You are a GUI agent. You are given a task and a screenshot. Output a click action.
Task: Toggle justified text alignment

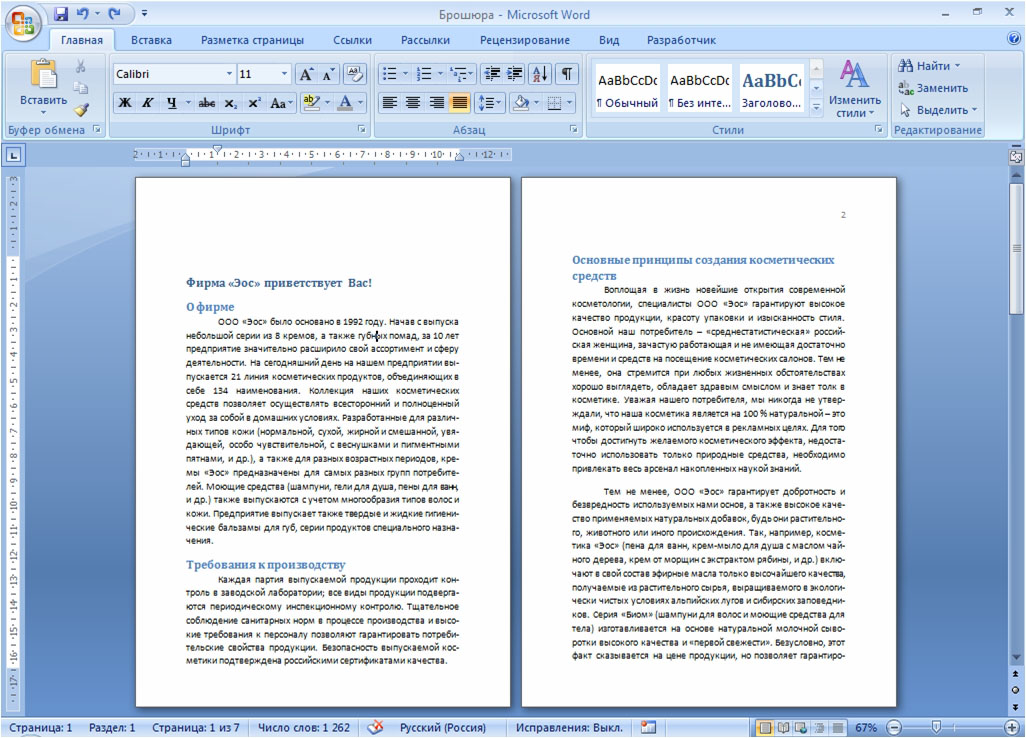(x=460, y=103)
